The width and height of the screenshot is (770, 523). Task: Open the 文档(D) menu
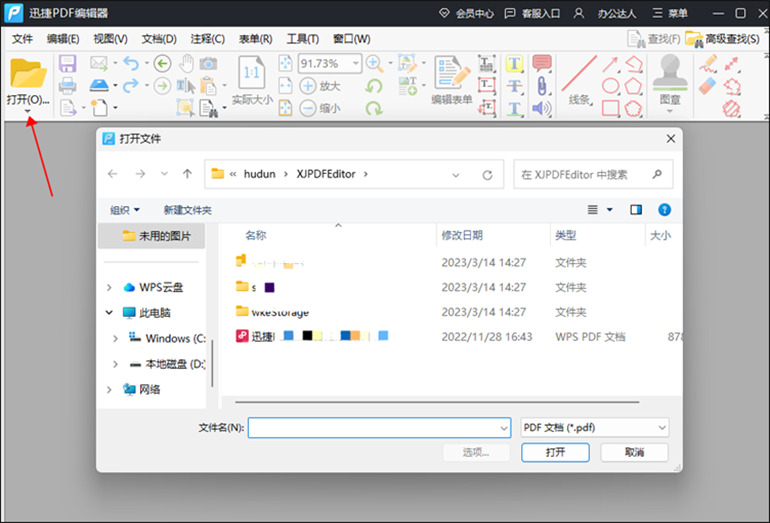[159, 39]
